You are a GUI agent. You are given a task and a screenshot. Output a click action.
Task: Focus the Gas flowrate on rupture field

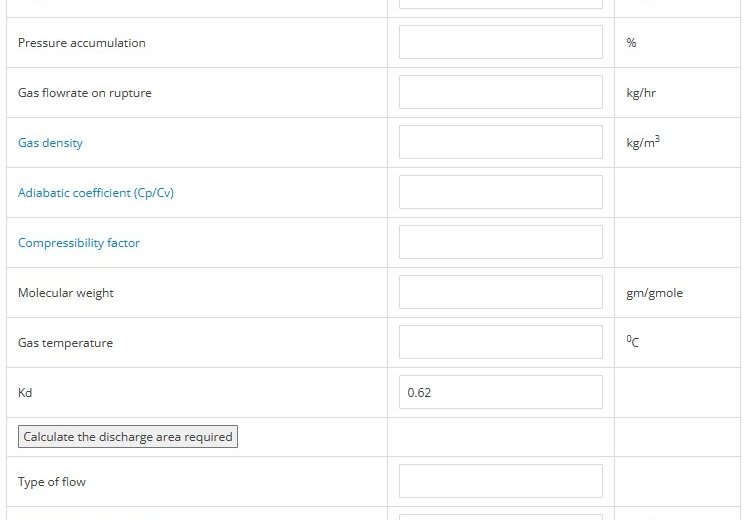(501, 92)
